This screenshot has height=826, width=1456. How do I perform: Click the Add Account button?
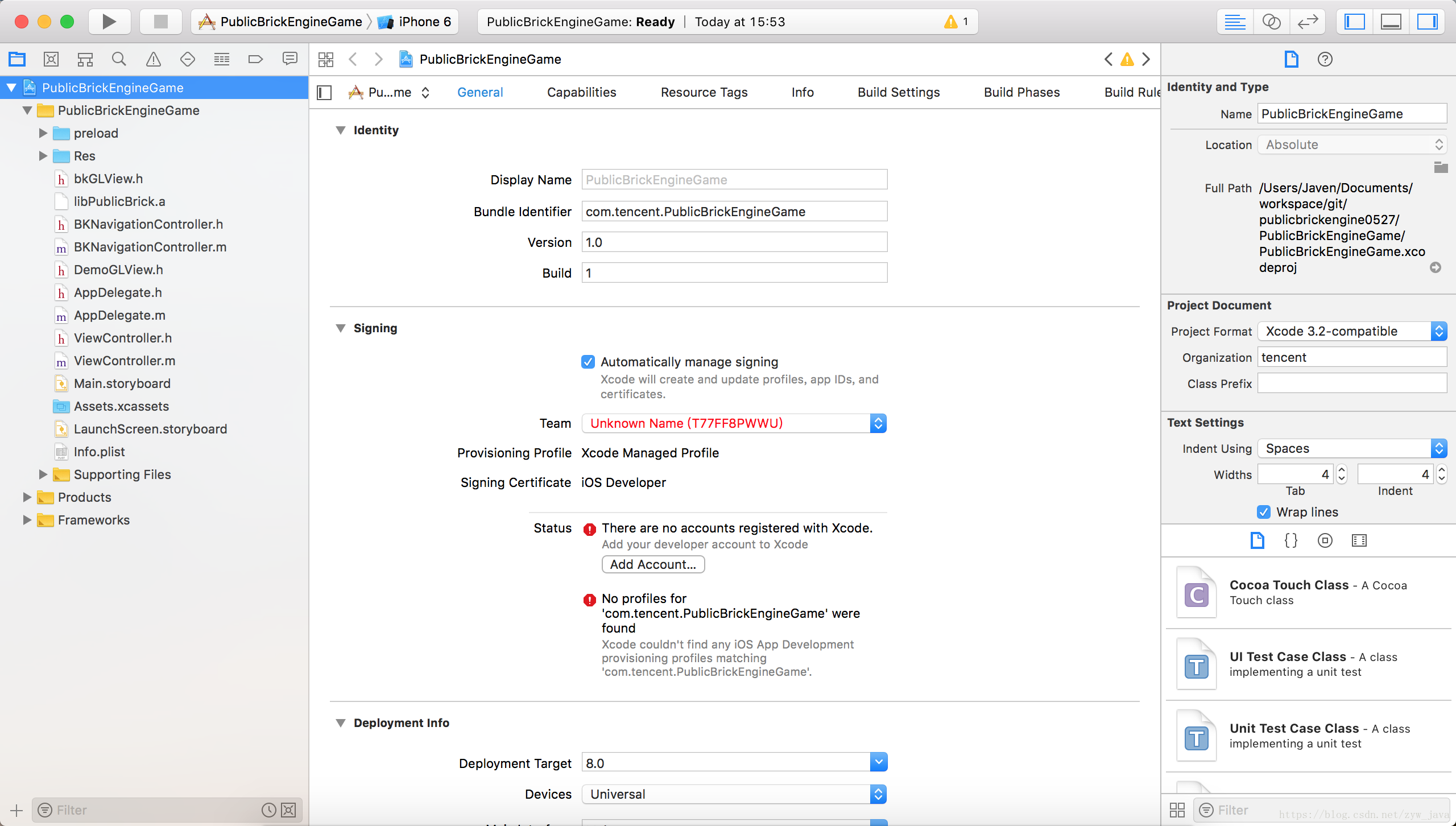point(653,564)
